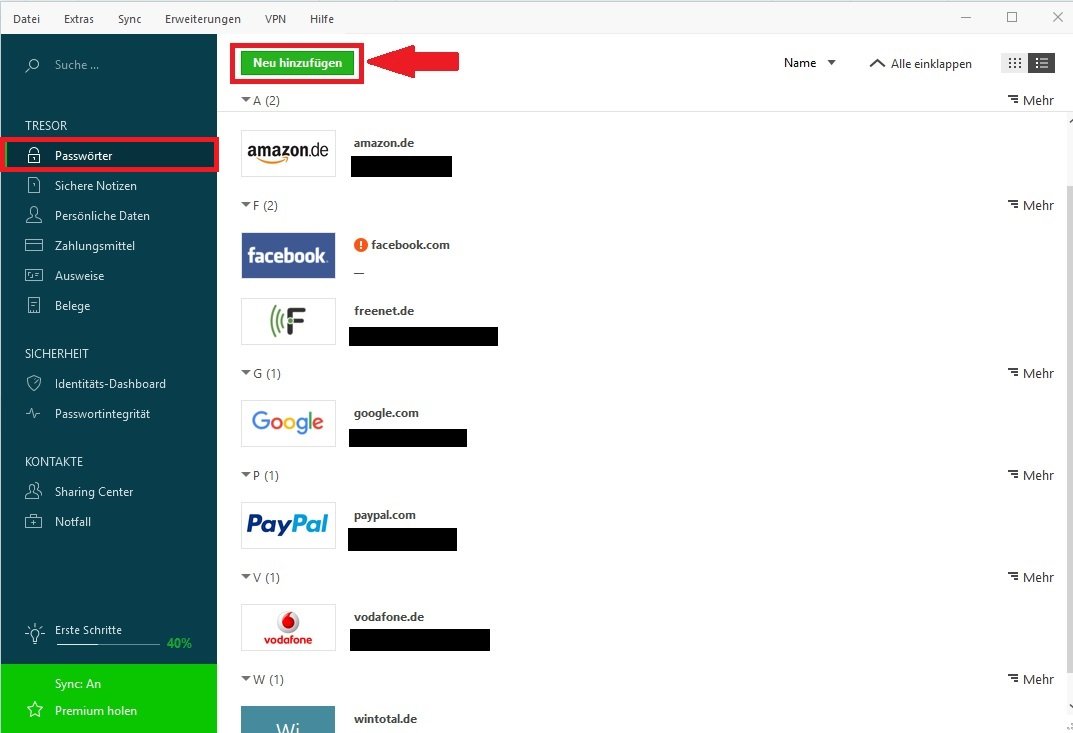Open the wintotal logo tile
The image size is (1073, 733).
pyautogui.click(x=288, y=719)
